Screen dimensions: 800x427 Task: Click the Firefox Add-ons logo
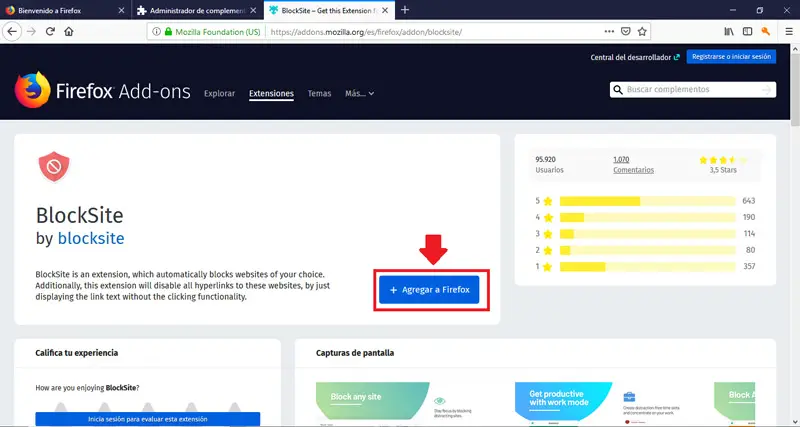(103, 90)
